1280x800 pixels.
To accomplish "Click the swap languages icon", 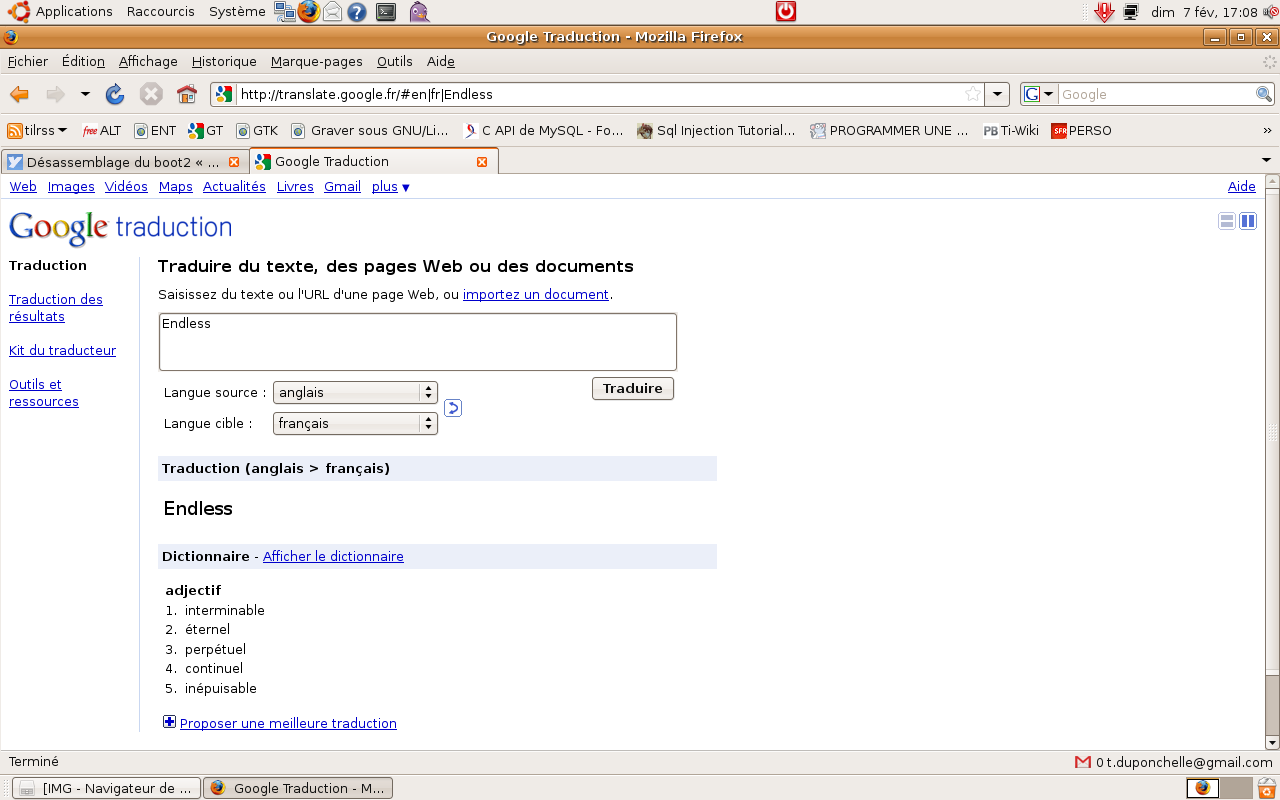I will (x=452, y=408).
